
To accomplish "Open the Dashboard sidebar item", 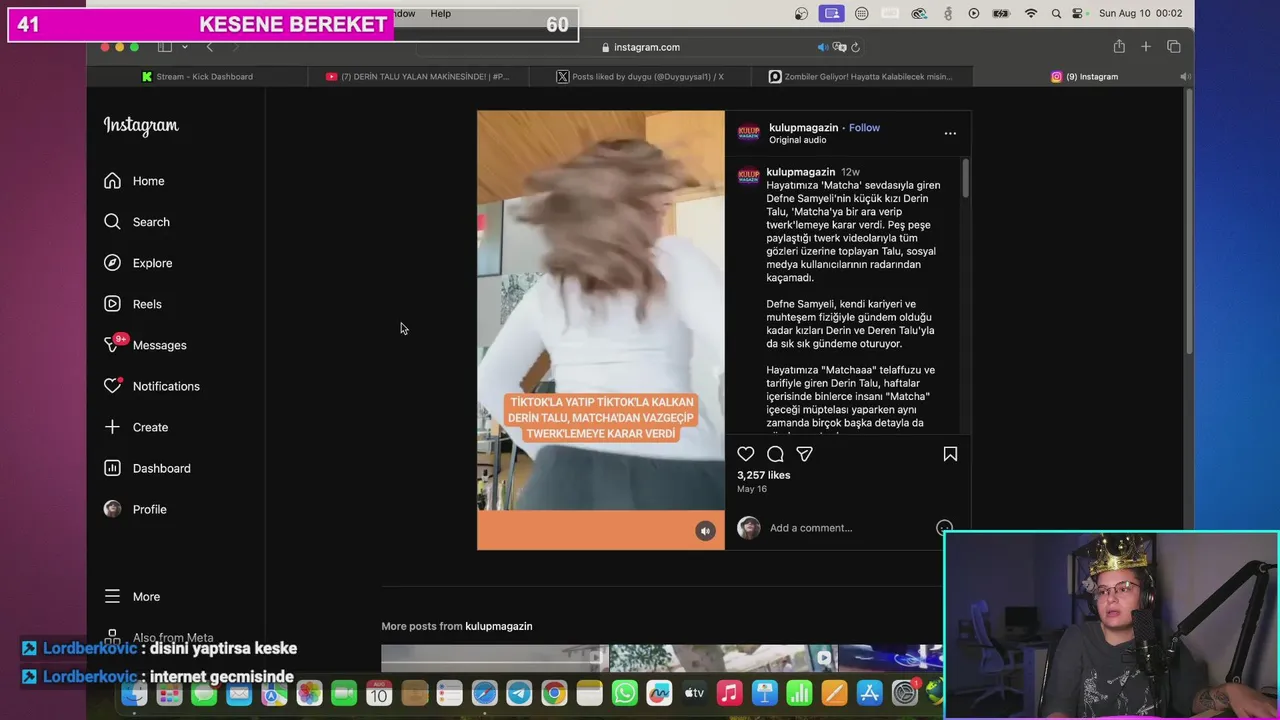I will (x=147, y=468).
